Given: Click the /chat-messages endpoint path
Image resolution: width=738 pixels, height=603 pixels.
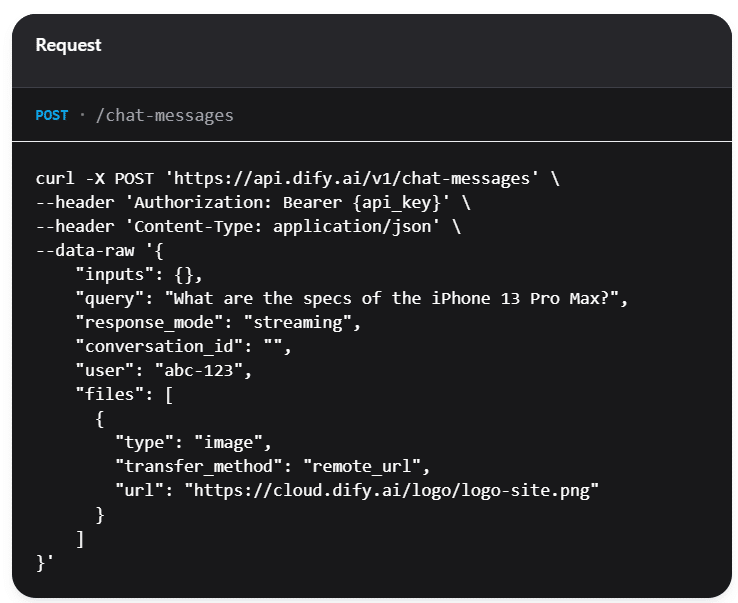Looking at the screenshot, I should click(164, 115).
